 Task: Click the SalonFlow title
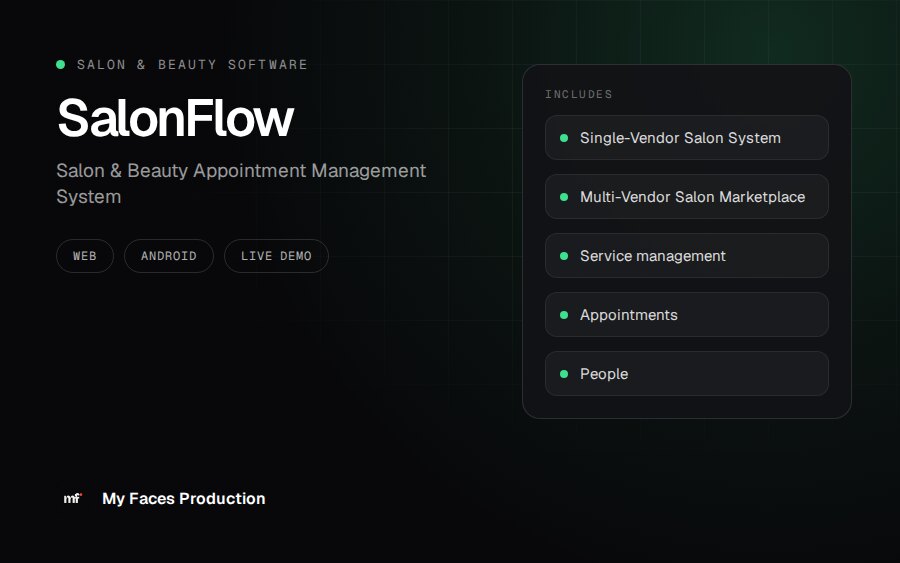[x=176, y=118]
